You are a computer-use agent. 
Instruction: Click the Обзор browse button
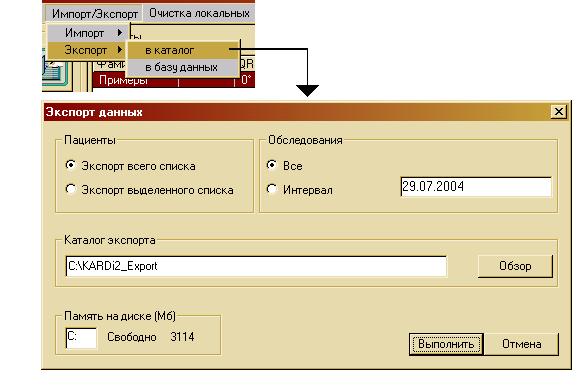(515, 266)
